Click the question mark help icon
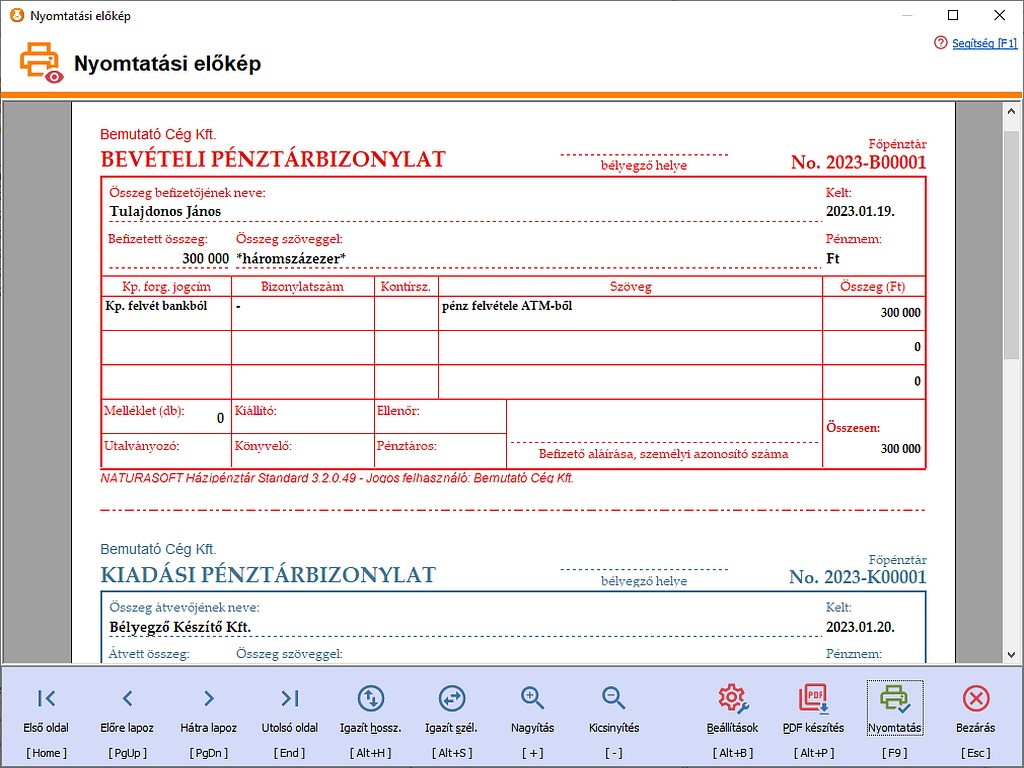 [x=940, y=44]
